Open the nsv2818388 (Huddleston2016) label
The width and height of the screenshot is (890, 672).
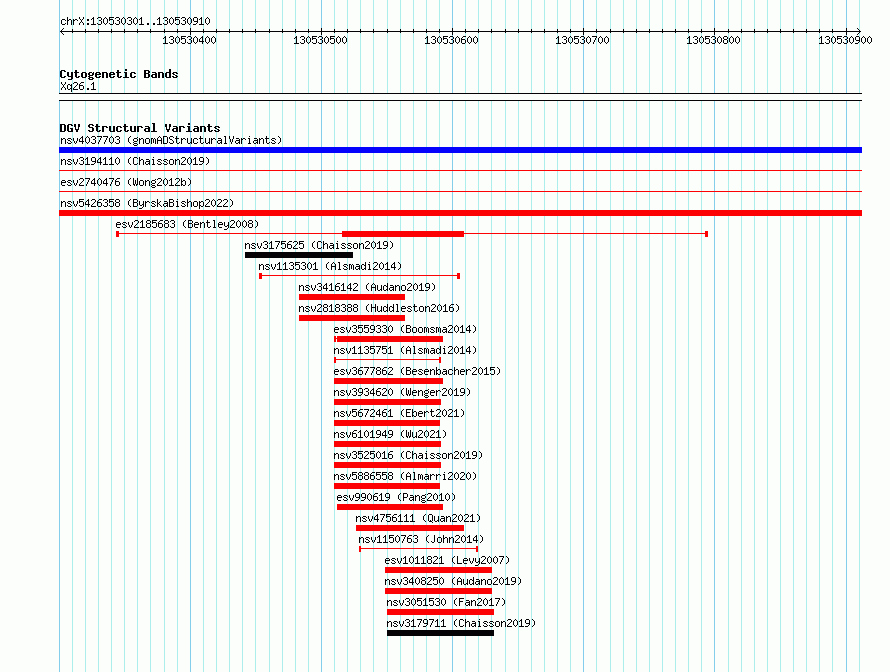pyautogui.click(x=379, y=308)
